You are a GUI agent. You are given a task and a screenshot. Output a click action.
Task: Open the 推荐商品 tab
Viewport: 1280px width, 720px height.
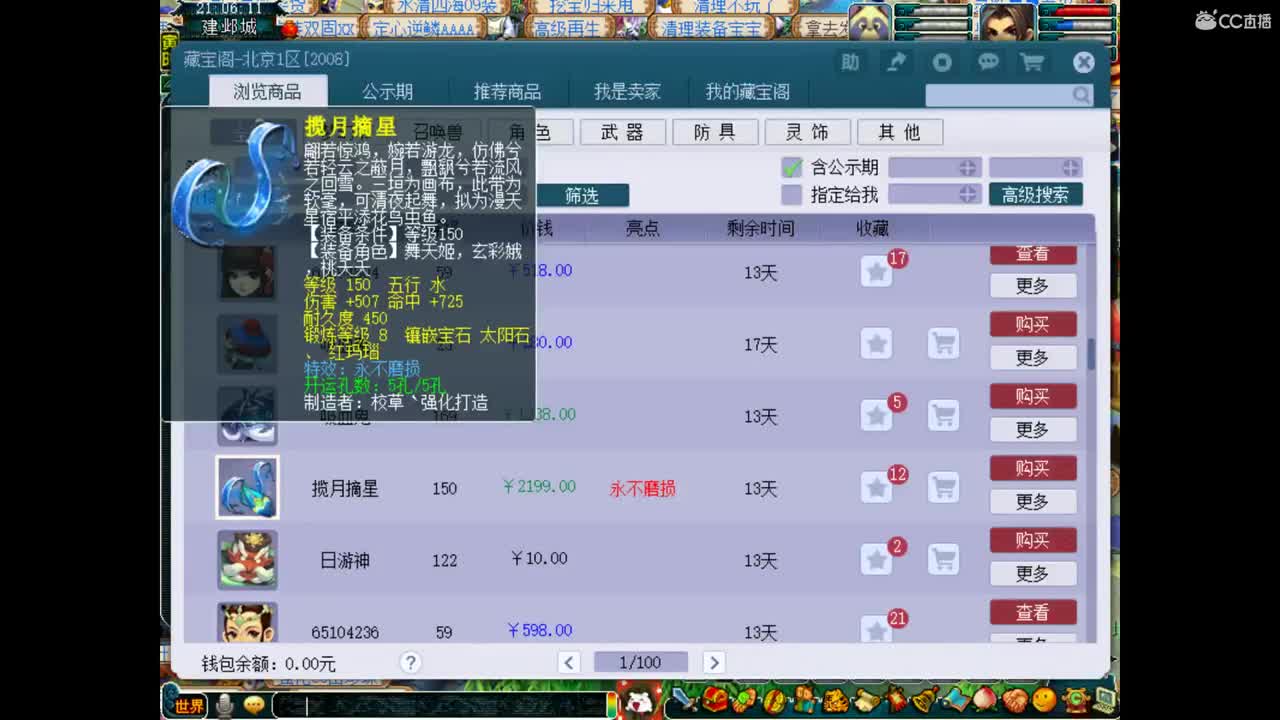[510, 91]
